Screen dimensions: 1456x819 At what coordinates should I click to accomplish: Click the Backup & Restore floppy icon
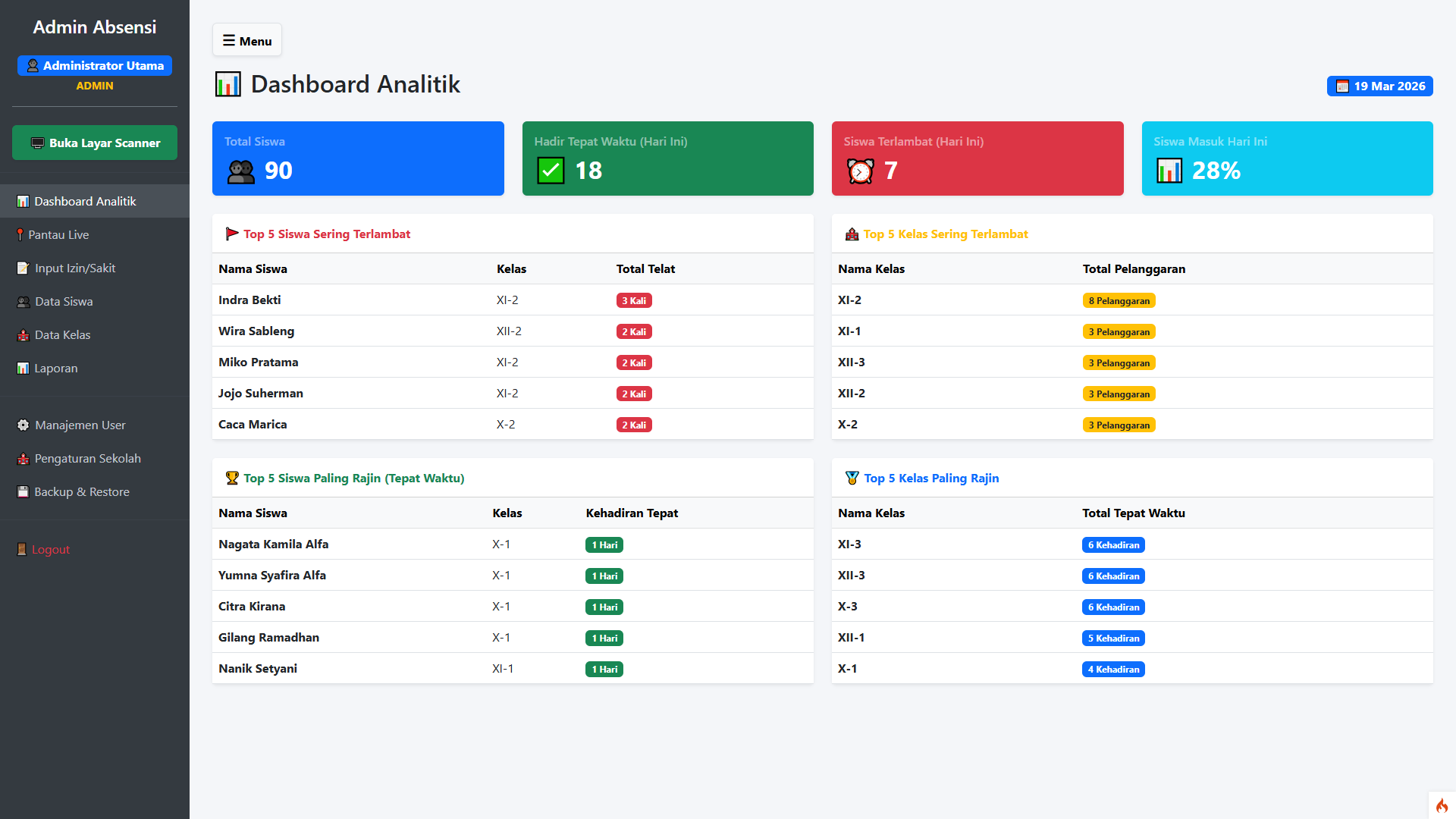(23, 492)
